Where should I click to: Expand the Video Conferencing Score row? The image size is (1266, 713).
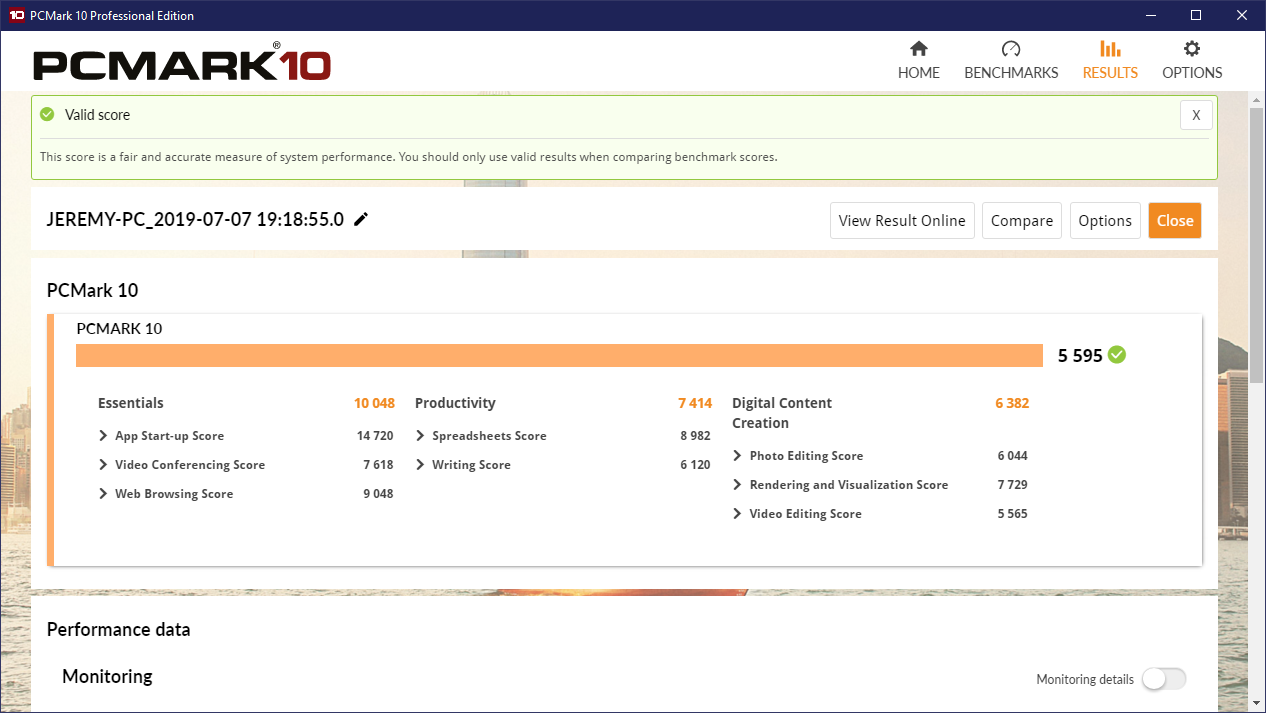tap(182, 465)
